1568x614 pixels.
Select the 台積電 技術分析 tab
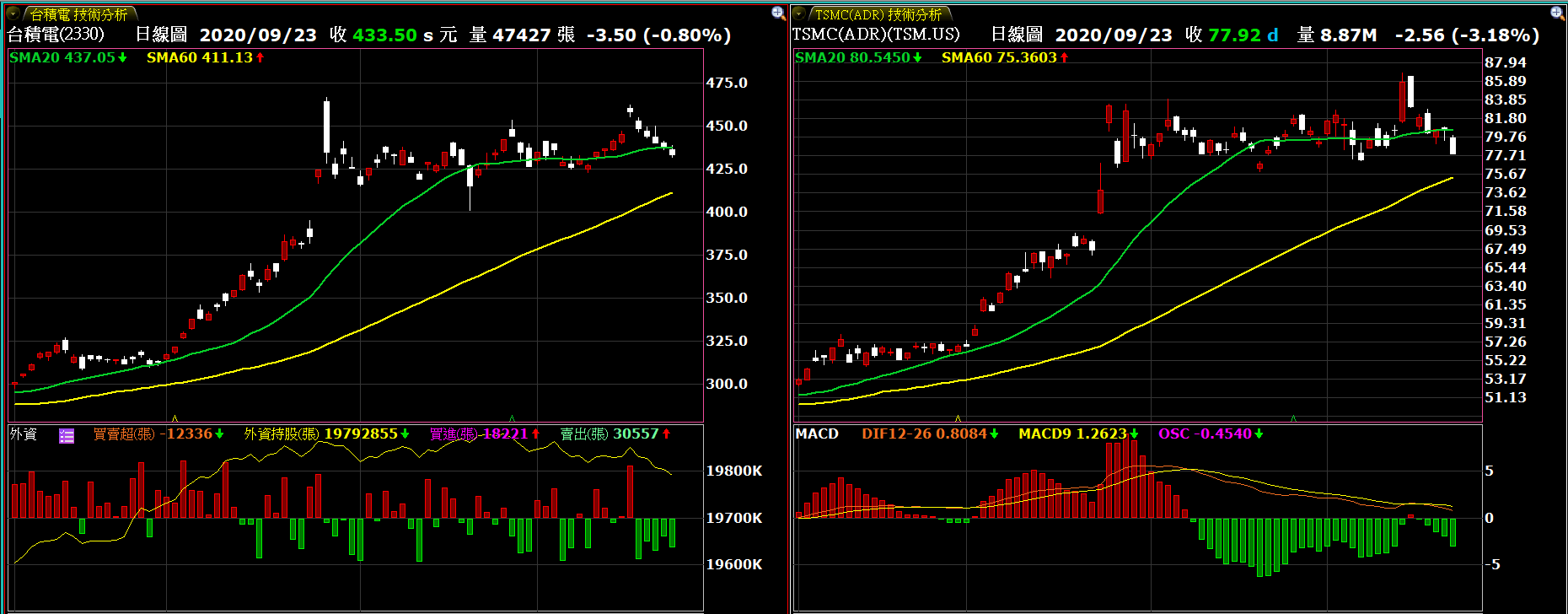click(79, 14)
